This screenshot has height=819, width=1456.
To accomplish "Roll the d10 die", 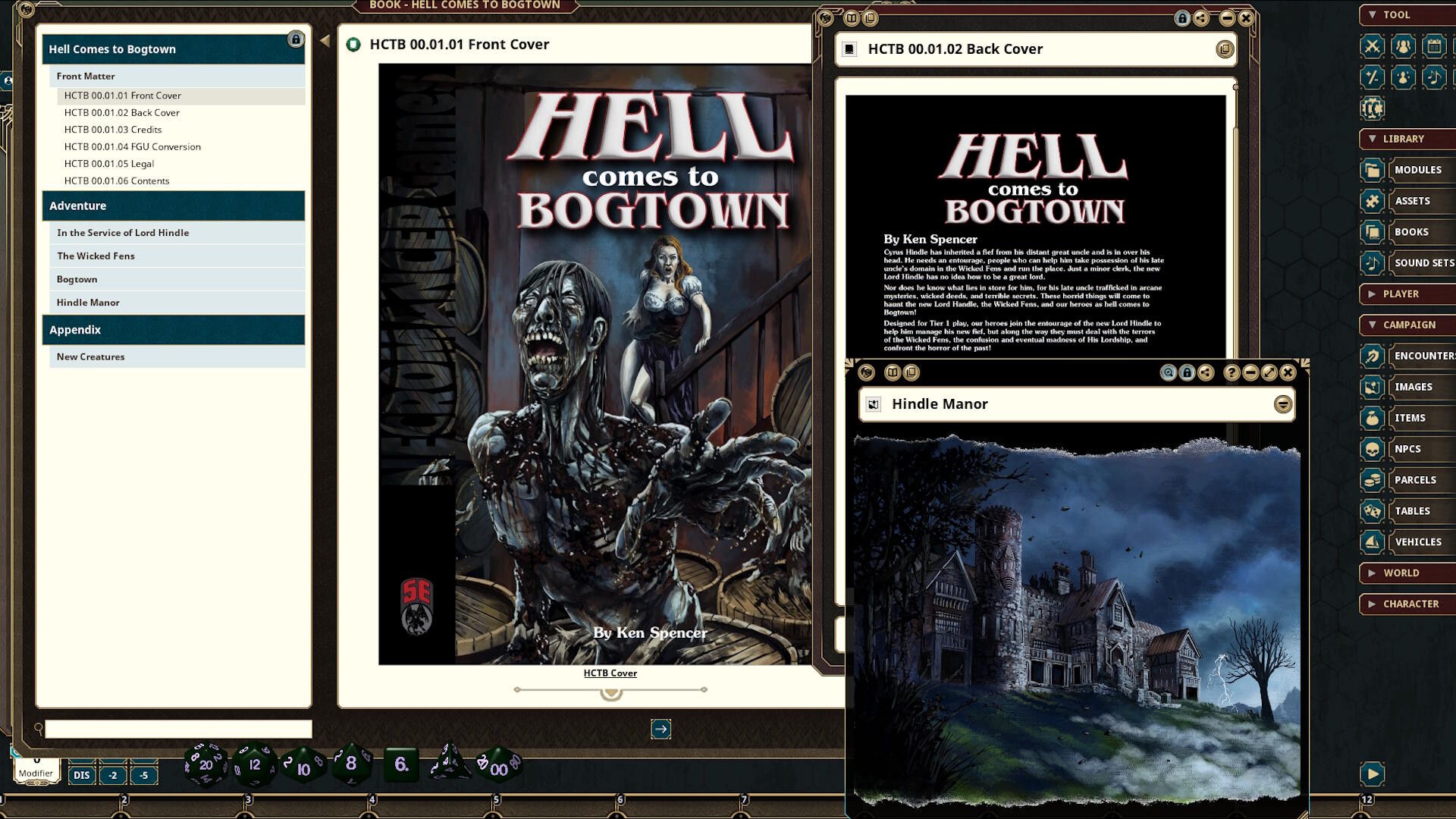I will 303,766.
